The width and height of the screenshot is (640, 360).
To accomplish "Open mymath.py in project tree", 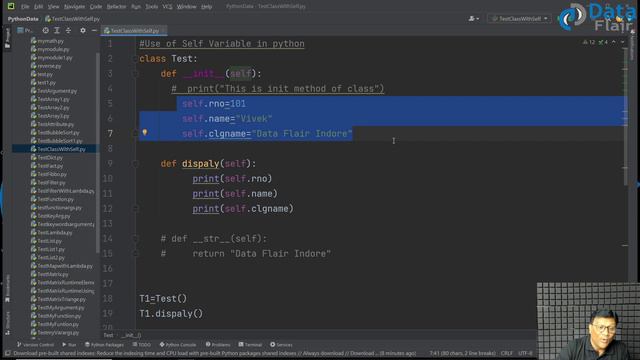I will click(x=47, y=41).
